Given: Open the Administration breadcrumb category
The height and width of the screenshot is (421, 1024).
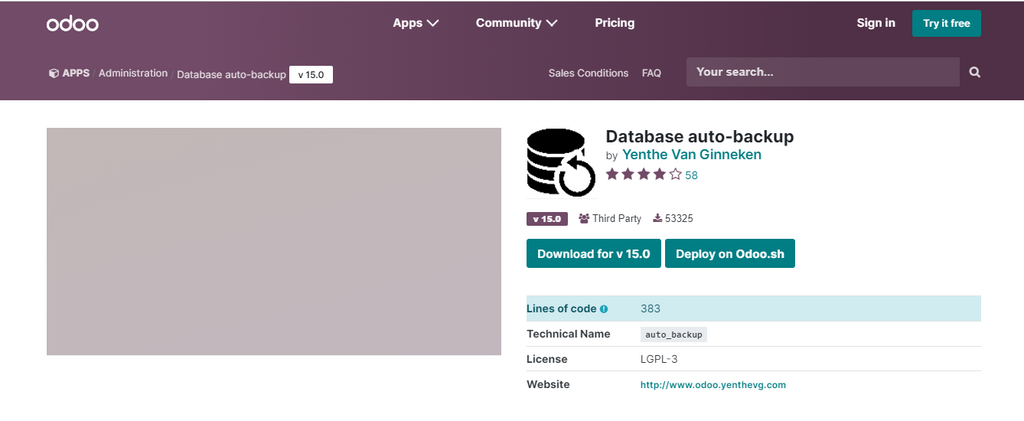Looking at the screenshot, I should pyautogui.click(x=133, y=73).
